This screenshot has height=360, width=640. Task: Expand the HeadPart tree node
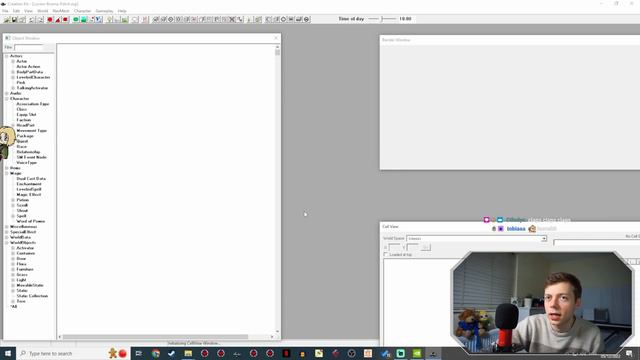13,125
